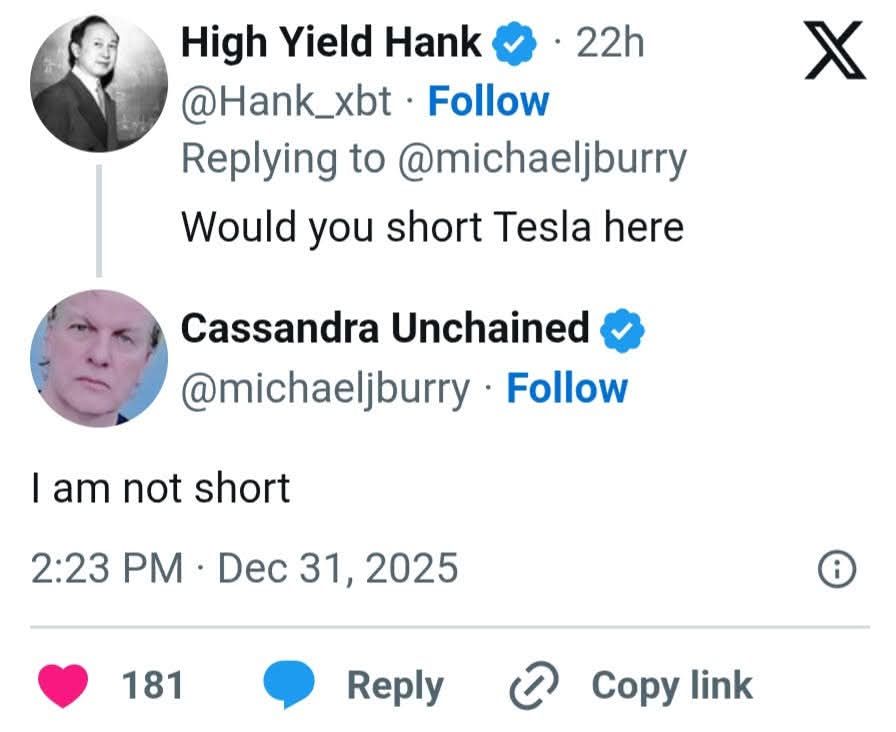The image size is (896, 732).
Task: Follow the @Hank_xbt account
Action: click(488, 102)
